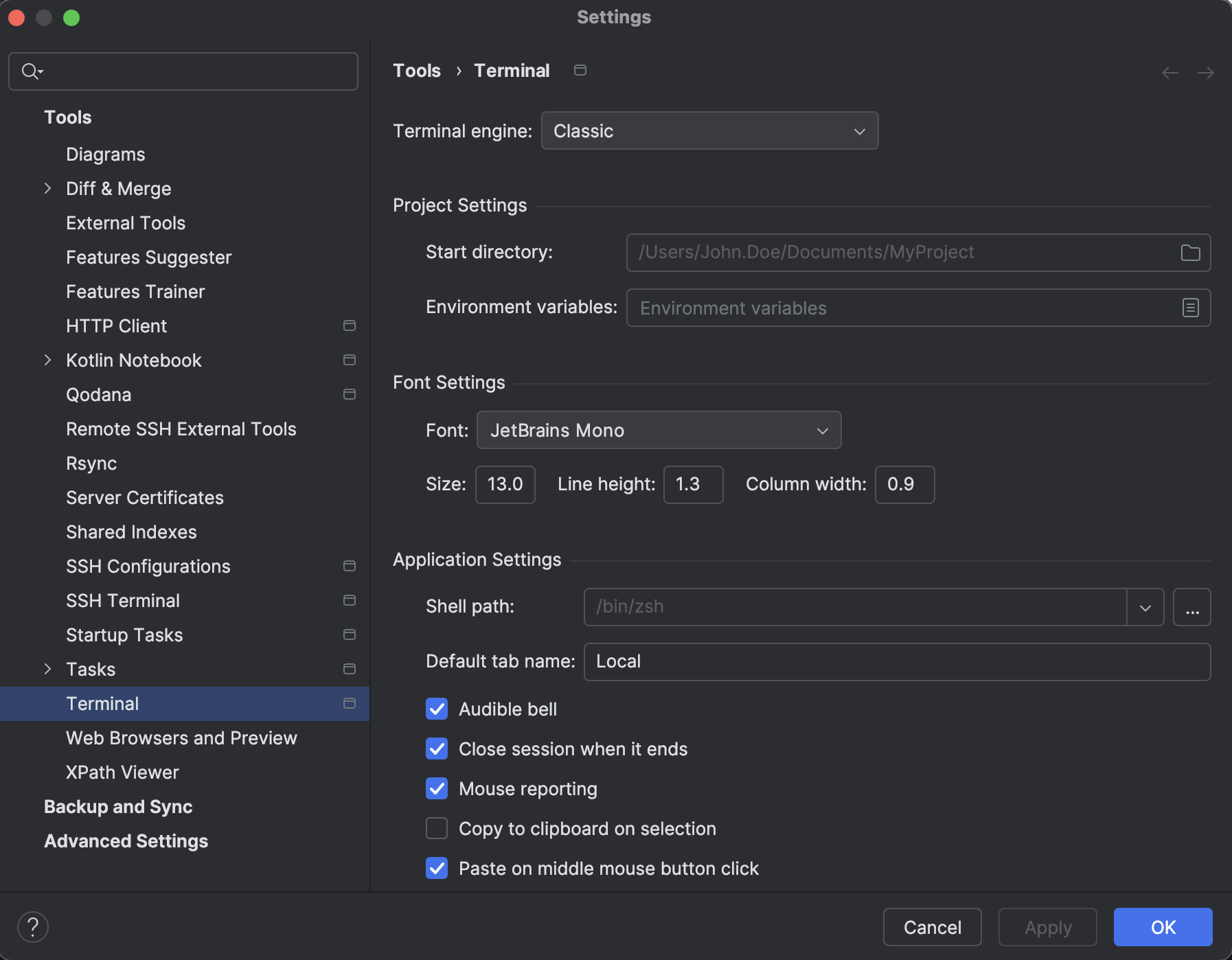Select SSH Configurations in the sidebar

click(x=148, y=566)
